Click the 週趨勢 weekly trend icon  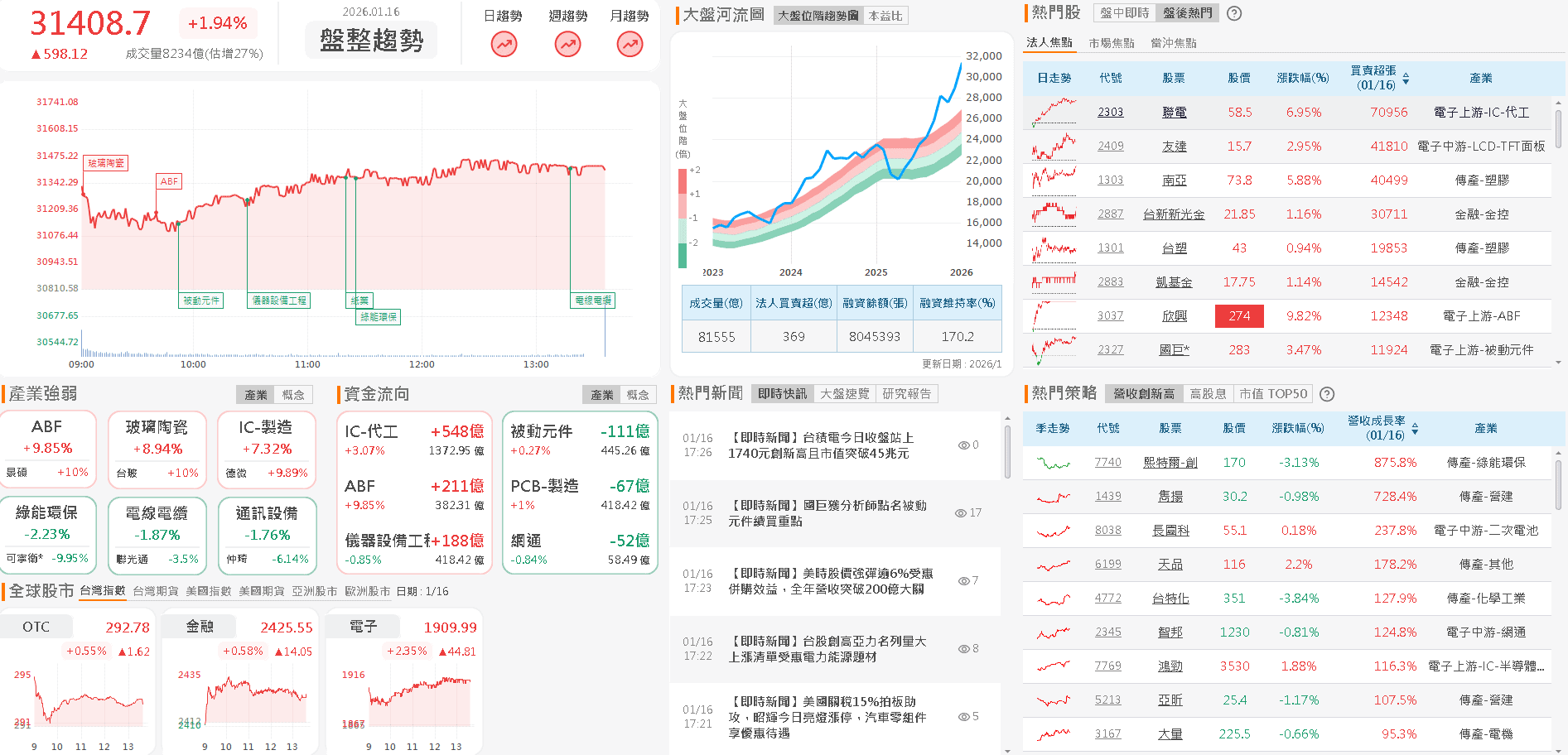click(567, 43)
